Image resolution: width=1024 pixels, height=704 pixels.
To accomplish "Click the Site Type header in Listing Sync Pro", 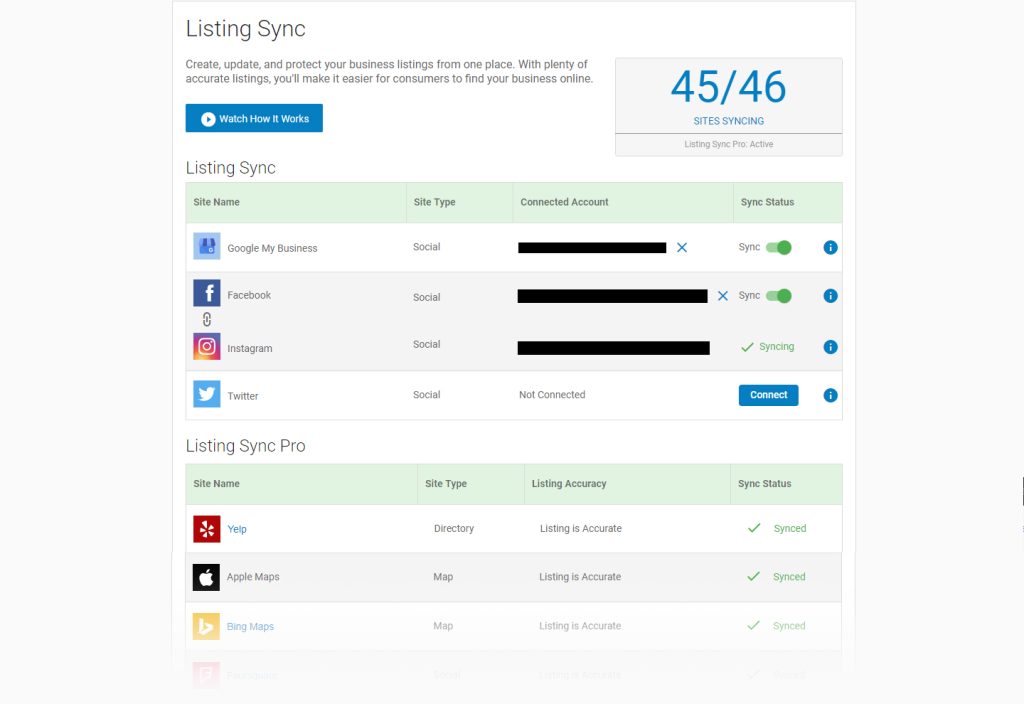I will 446,483.
